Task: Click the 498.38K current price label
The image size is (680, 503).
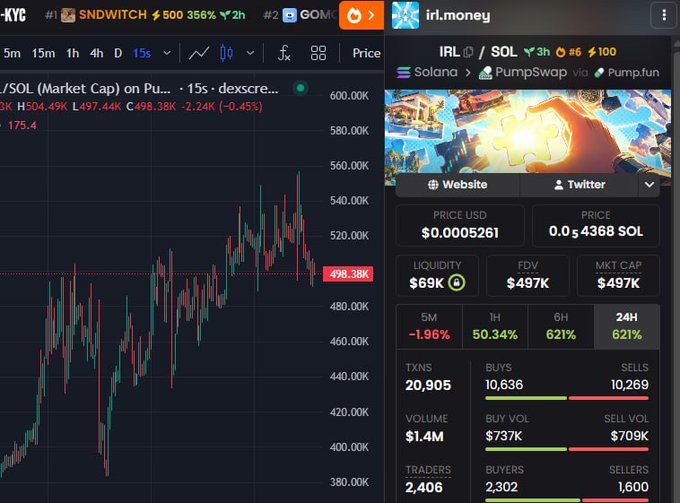Action: click(x=348, y=274)
